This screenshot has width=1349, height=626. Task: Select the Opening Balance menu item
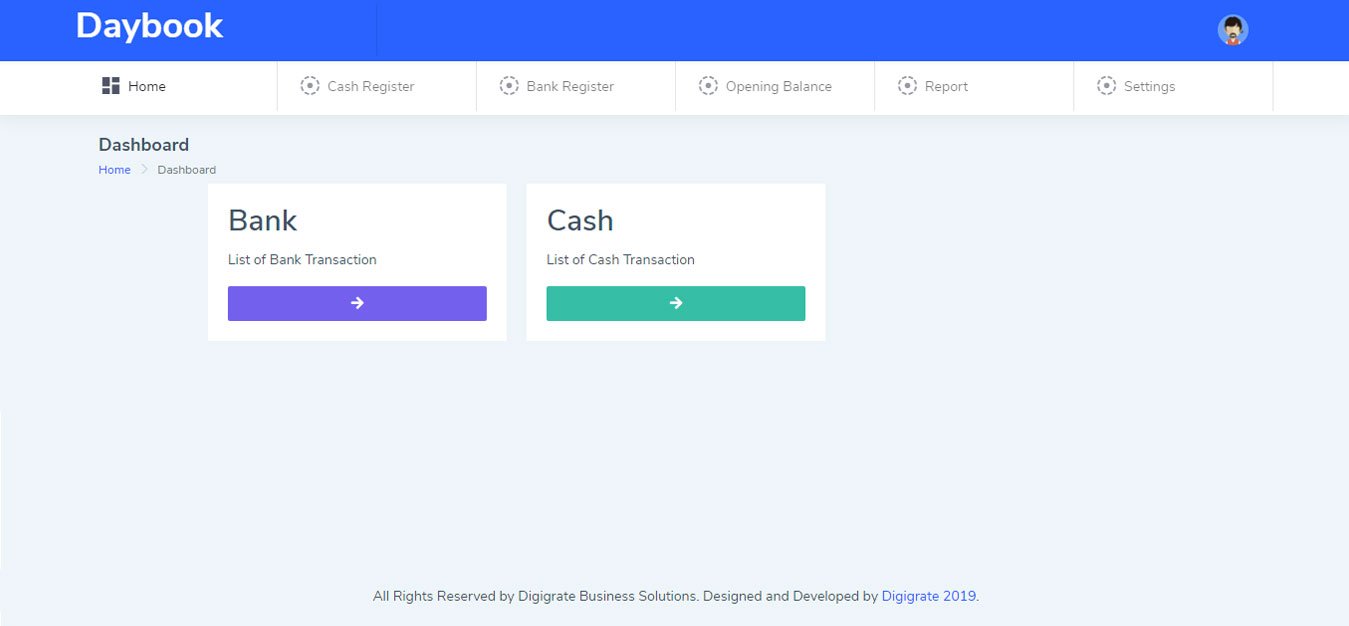(x=778, y=87)
